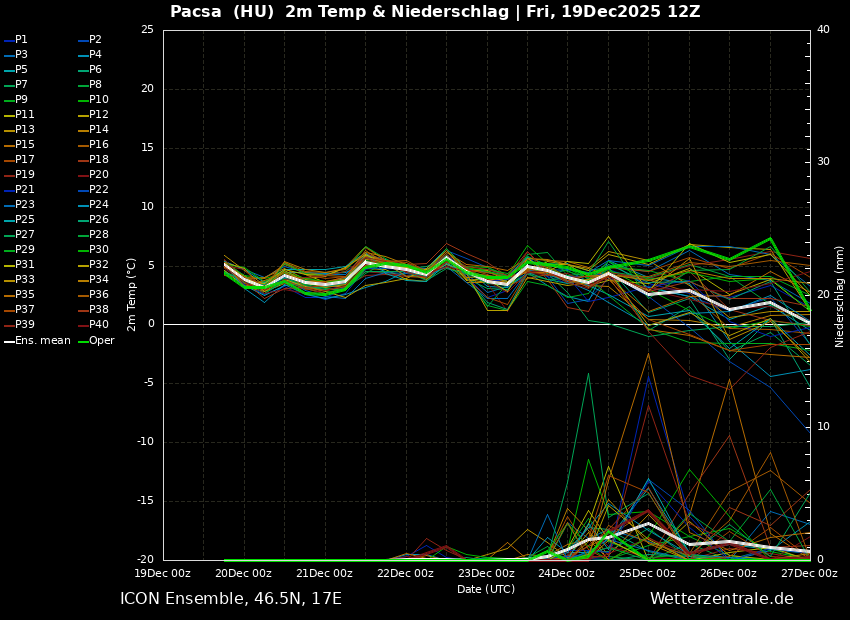Click the Wetterzentrale.de text
Viewport: 850px width, 620px height.
[721, 599]
